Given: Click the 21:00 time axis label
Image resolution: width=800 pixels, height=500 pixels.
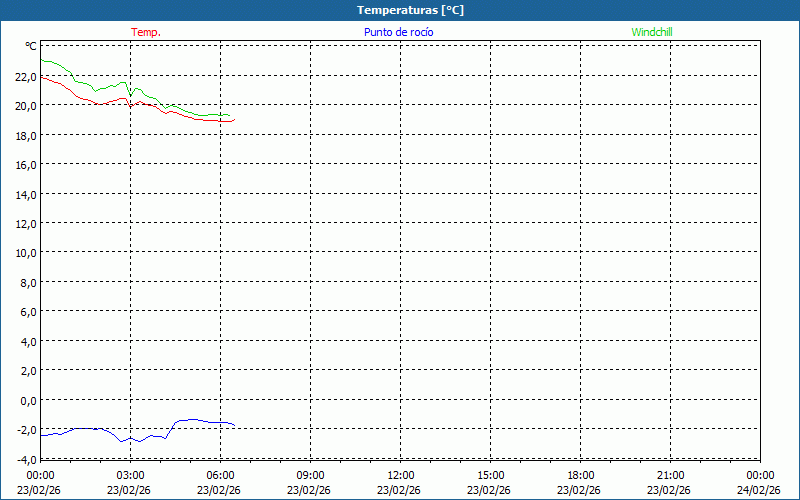Looking at the screenshot, I should [670, 475].
